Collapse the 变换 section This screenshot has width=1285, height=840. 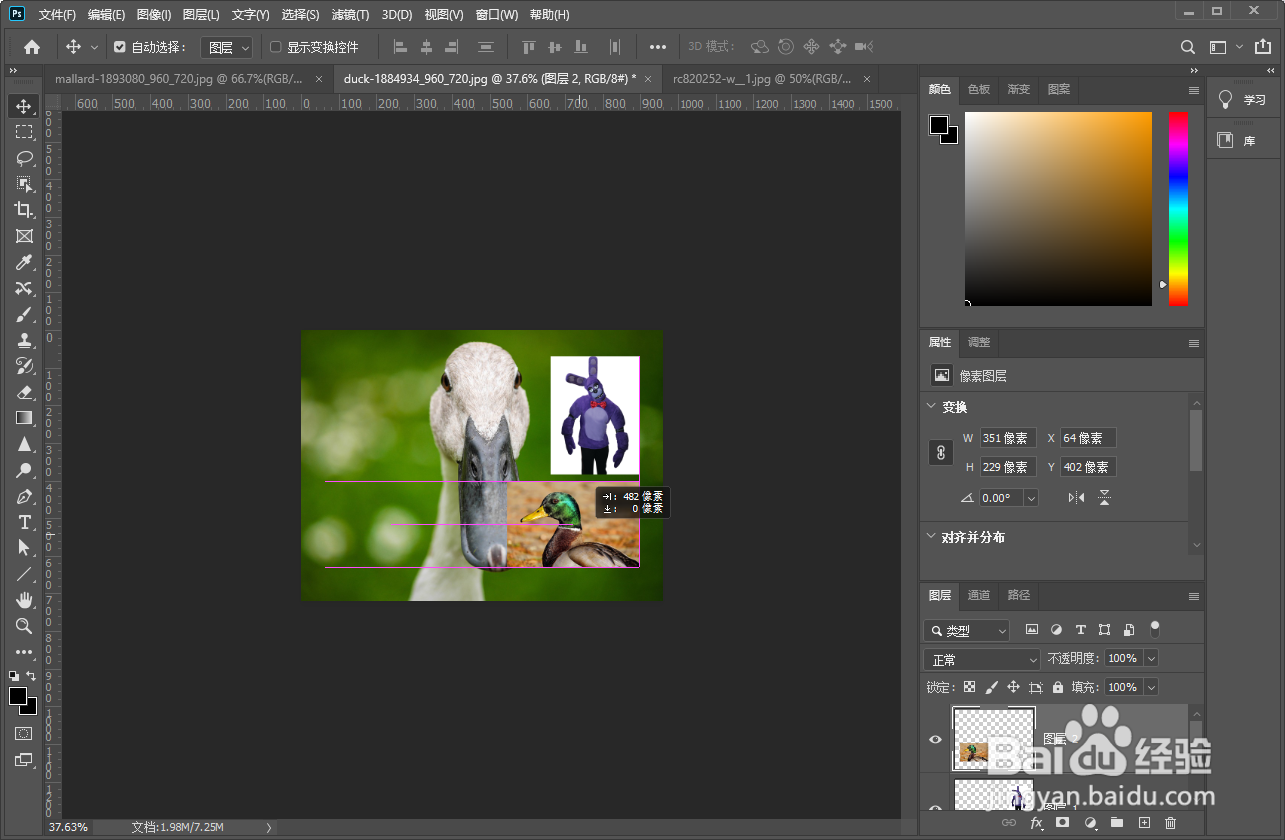point(931,407)
